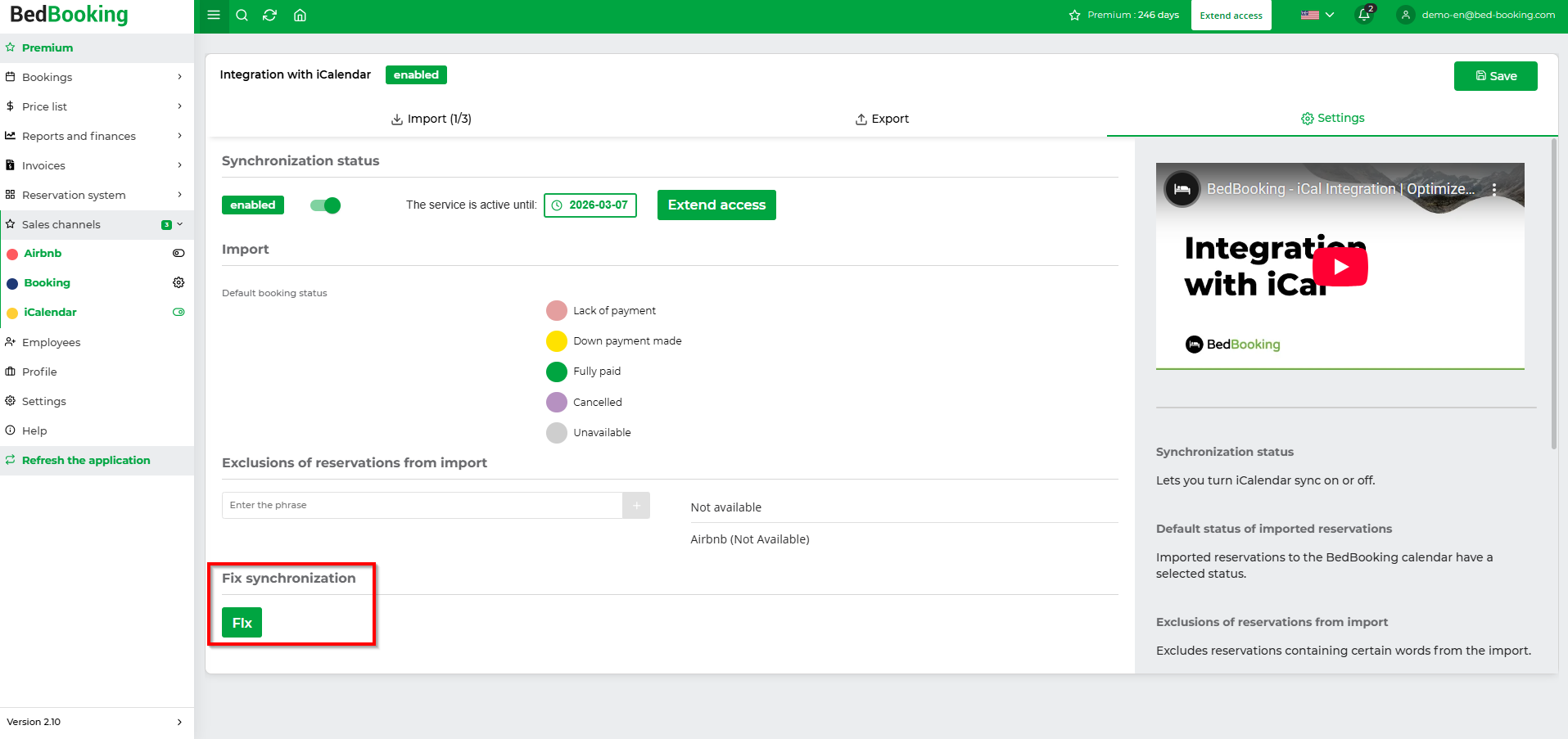This screenshot has width=1568, height=739.
Task: Click the demo-en@bed-booking.com account
Action: tap(1488, 15)
